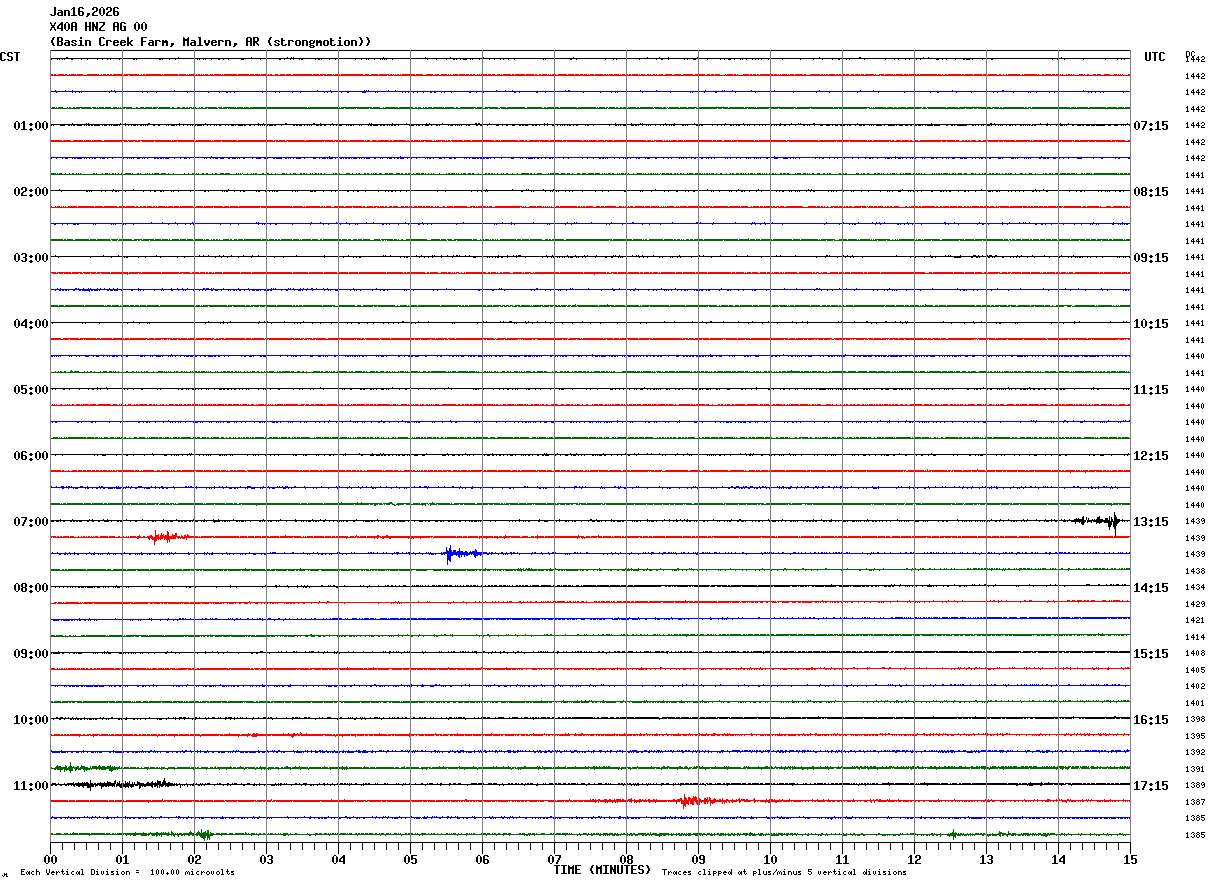Select the 07:00 CST row label

pos(30,522)
